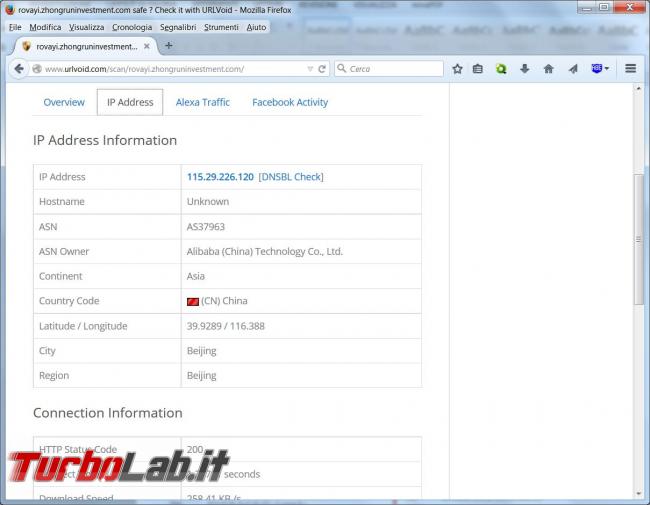Screen dimensions: 650x505
Task: Open the 115.29.226.120 IP link
Action: click(220, 177)
